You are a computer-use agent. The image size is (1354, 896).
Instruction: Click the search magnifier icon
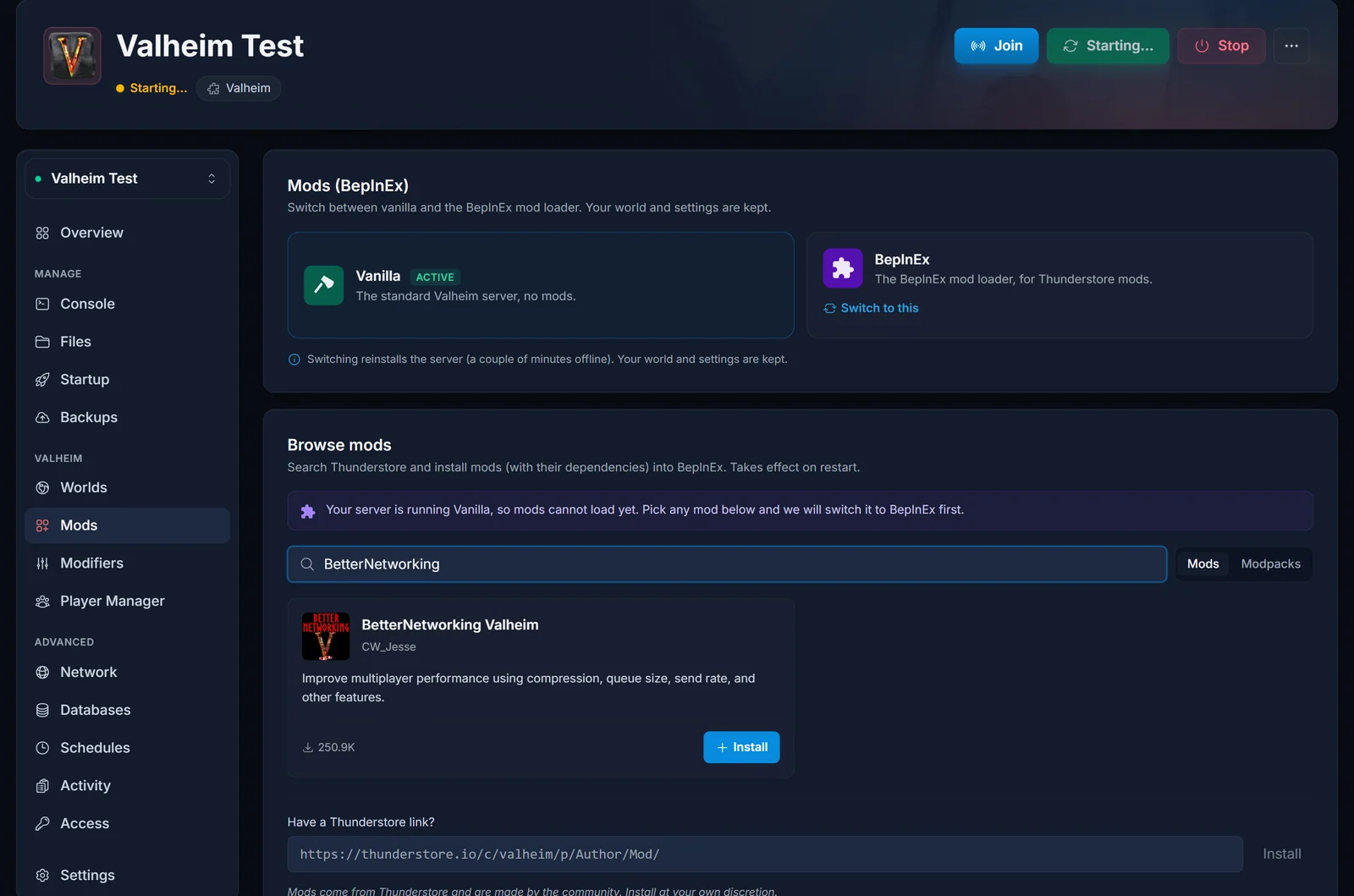pos(307,564)
